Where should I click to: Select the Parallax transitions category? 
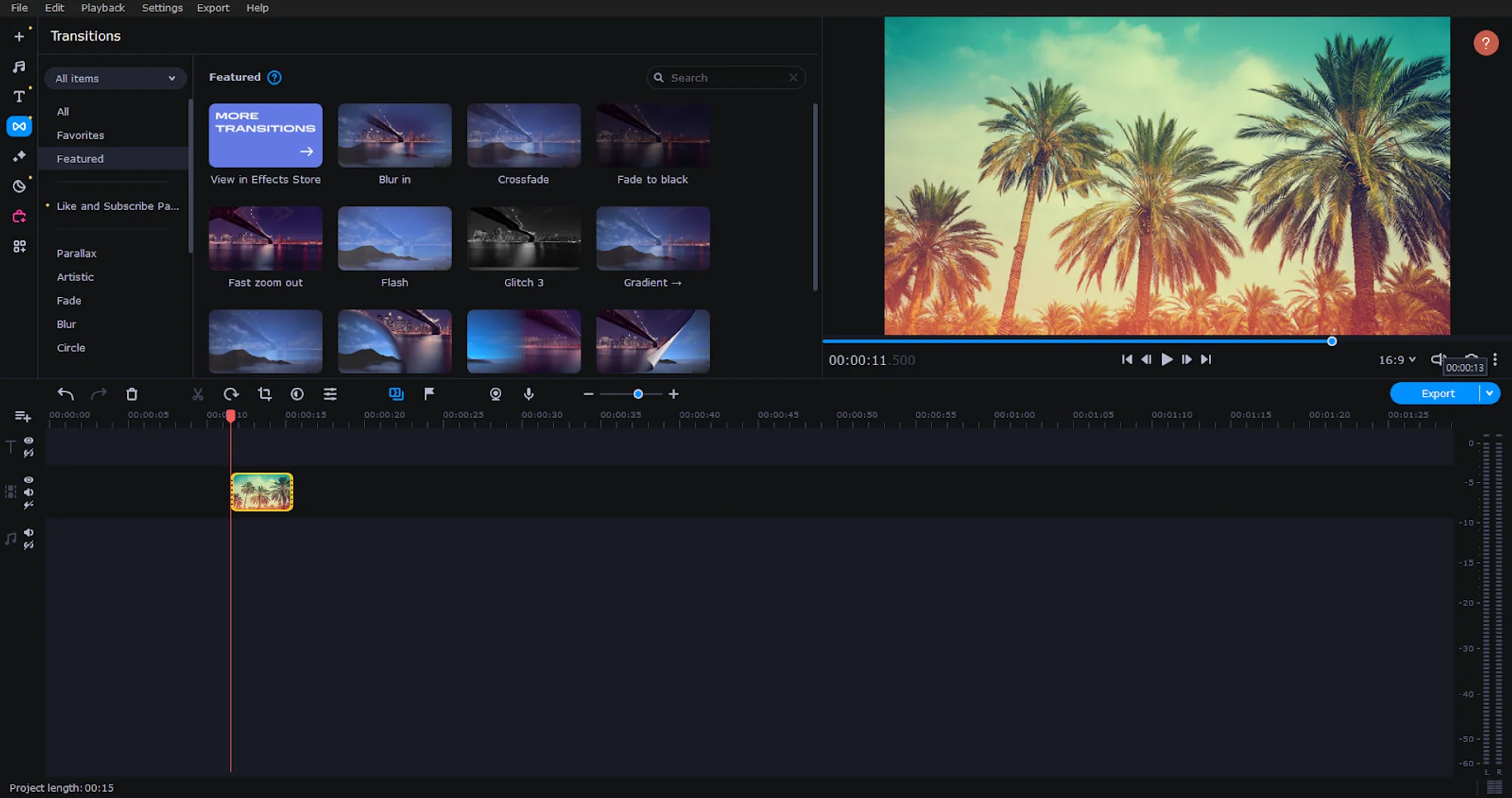point(76,253)
